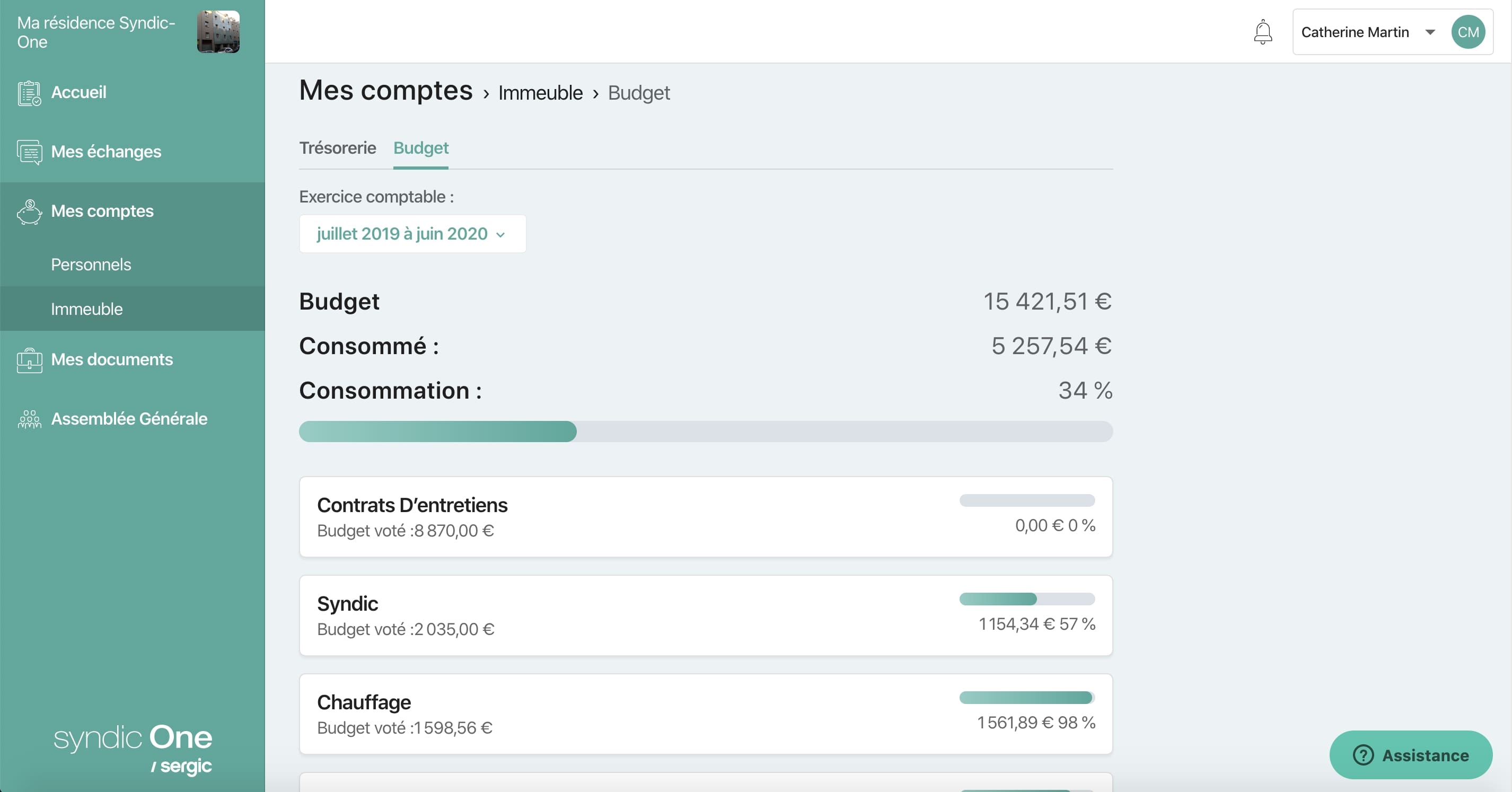
Task: Click the Ma résidence Syndic-One title
Action: pos(96,32)
